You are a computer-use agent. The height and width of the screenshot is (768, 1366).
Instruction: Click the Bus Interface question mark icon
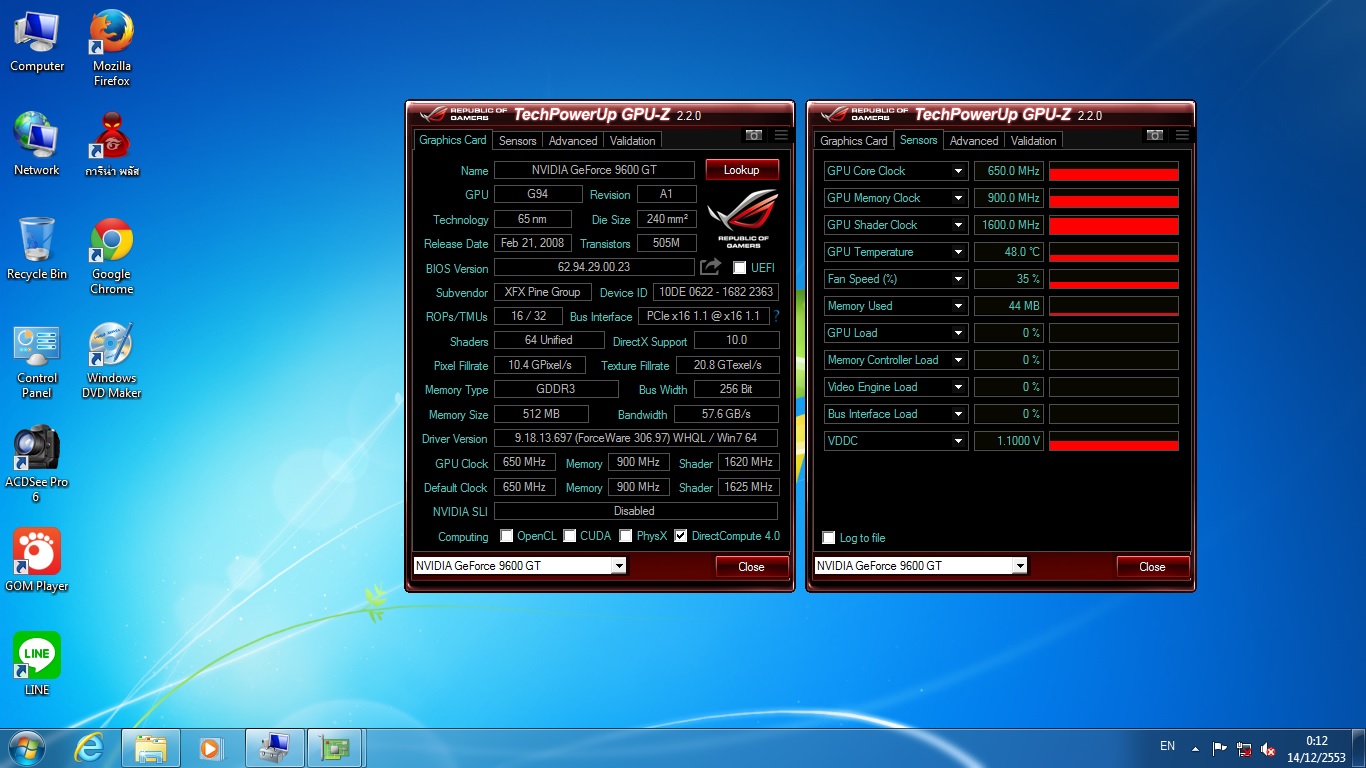776,316
